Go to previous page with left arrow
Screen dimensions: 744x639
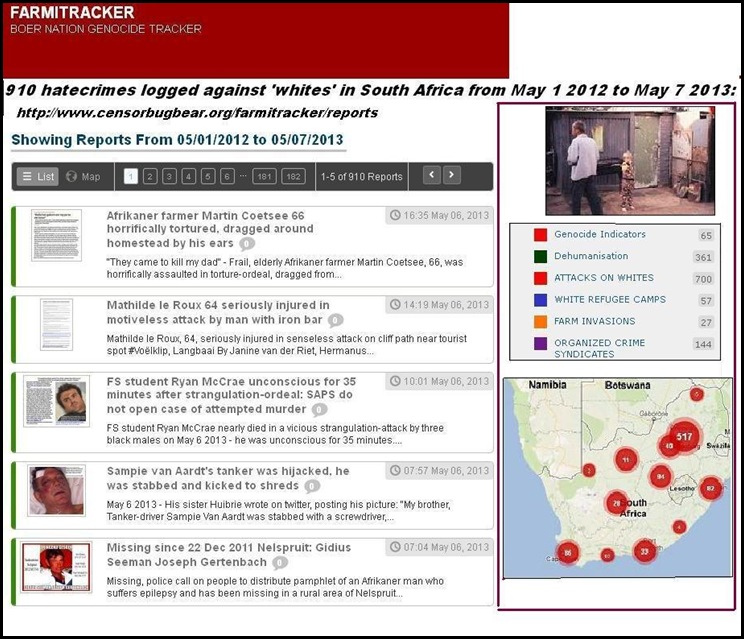pos(431,176)
